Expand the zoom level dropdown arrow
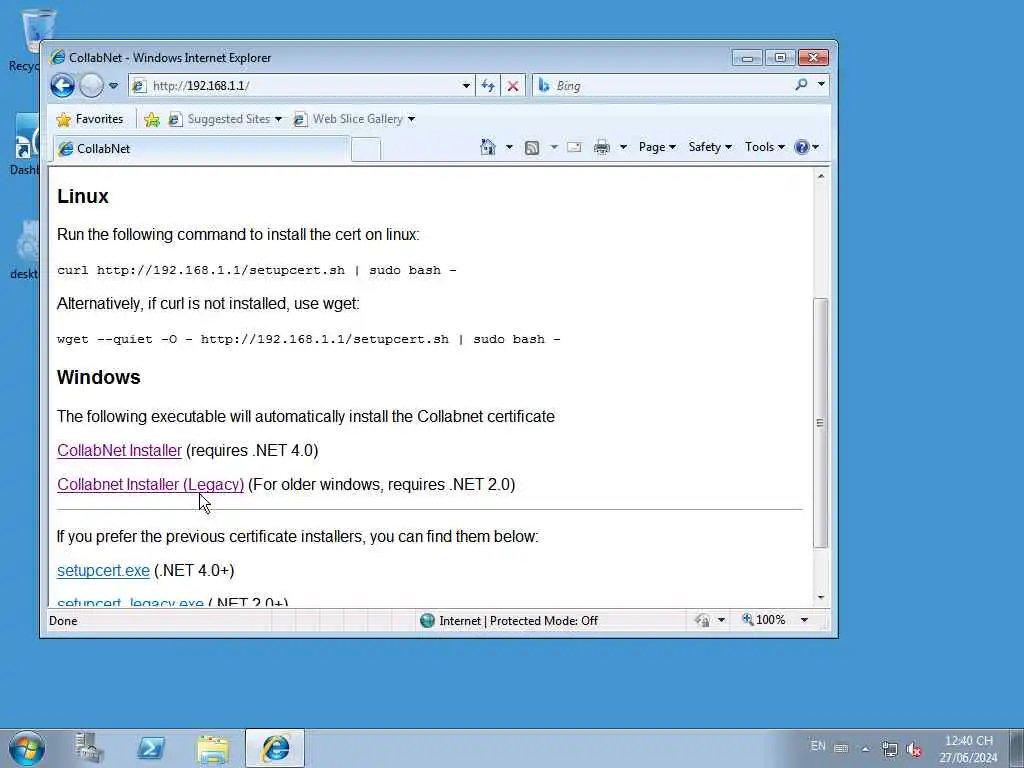The height and width of the screenshot is (768, 1024). click(x=805, y=620)
